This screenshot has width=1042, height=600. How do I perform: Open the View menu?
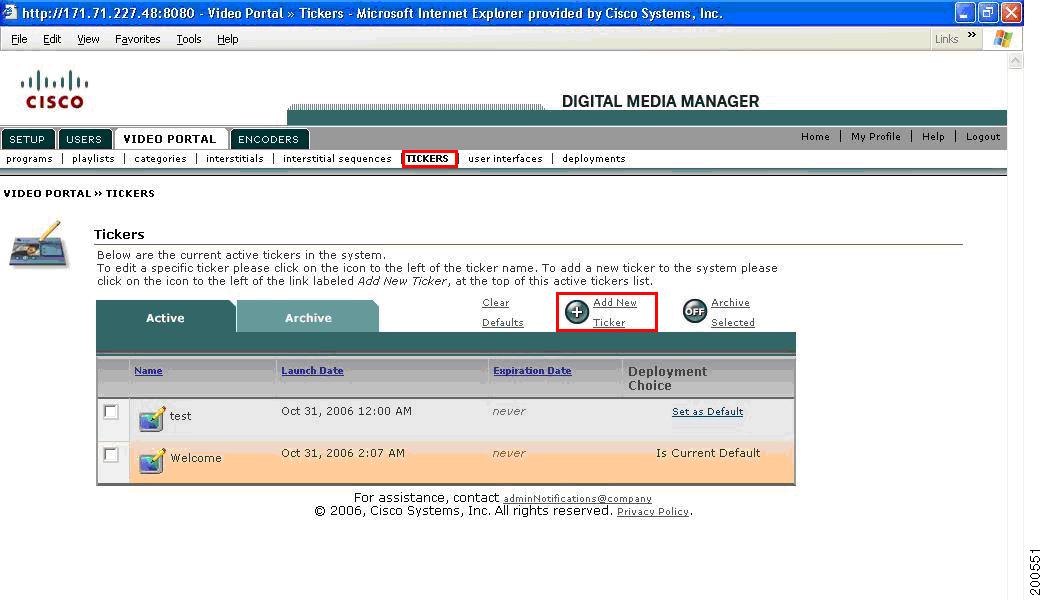click(88, 39)
